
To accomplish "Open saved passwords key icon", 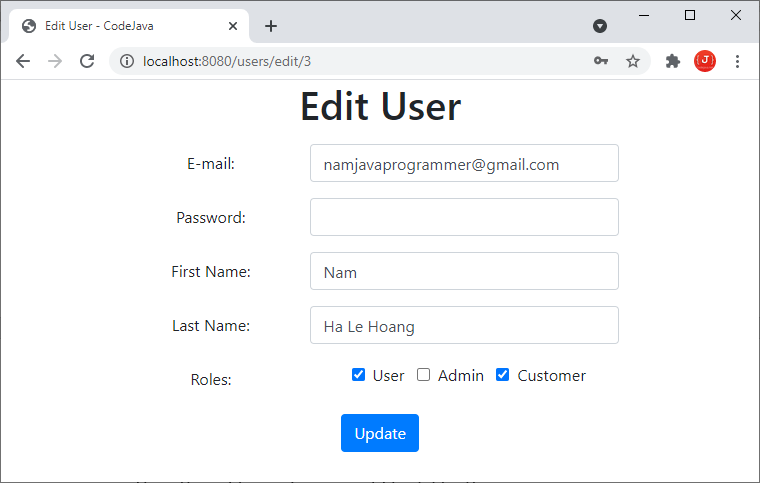I will tap(601, 61).
